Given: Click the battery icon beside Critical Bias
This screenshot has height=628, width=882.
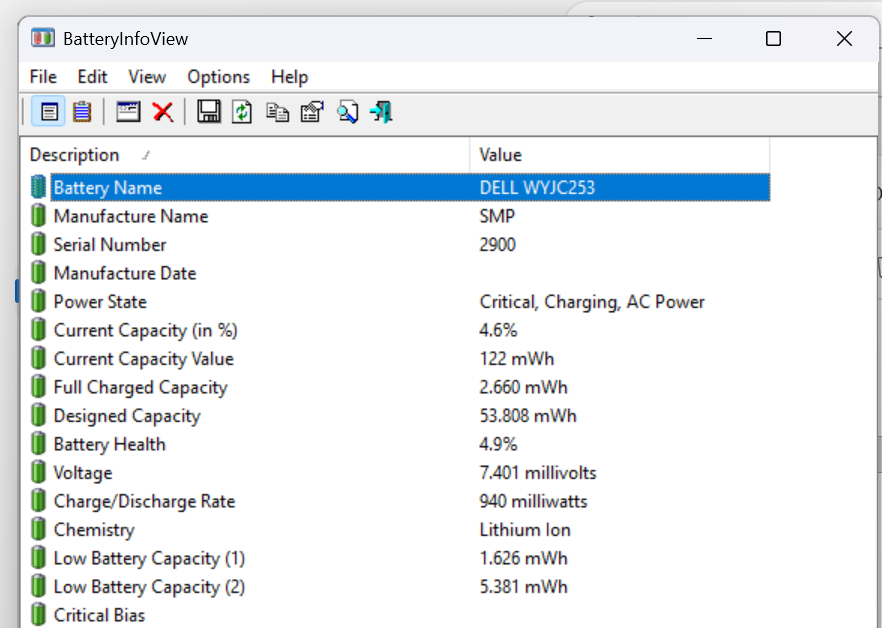Looking at the screenshot, I should (x=38, y=614).
